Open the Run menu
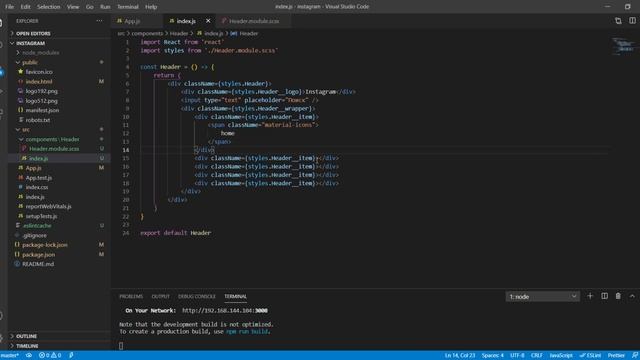 105,7
